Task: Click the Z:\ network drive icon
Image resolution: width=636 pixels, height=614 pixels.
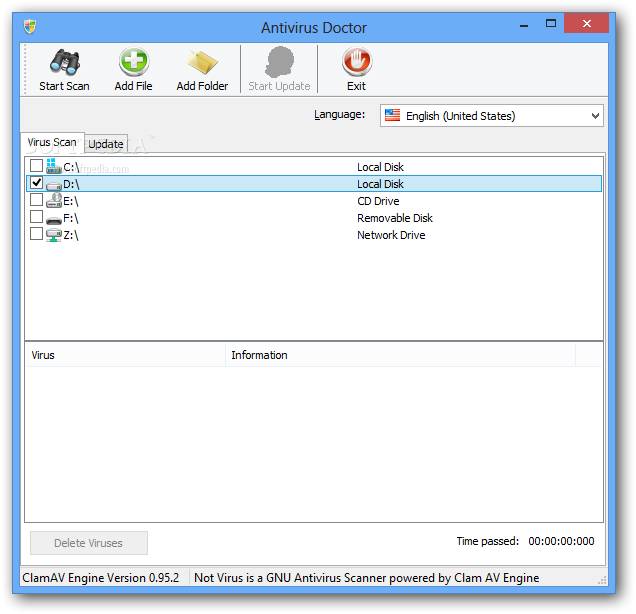Action: click(54, 235)
